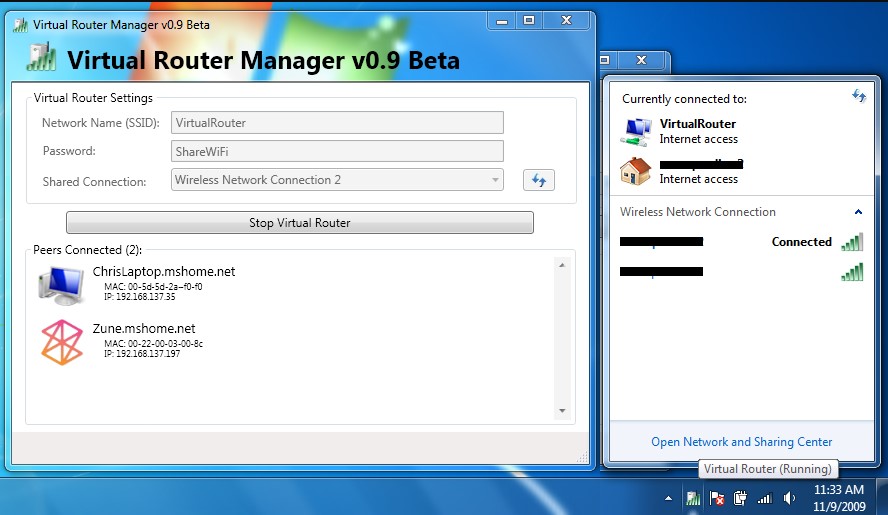Show hidden tray icons arrow
The width and height of the screenshot is (888, 515).
click(669, 497)
